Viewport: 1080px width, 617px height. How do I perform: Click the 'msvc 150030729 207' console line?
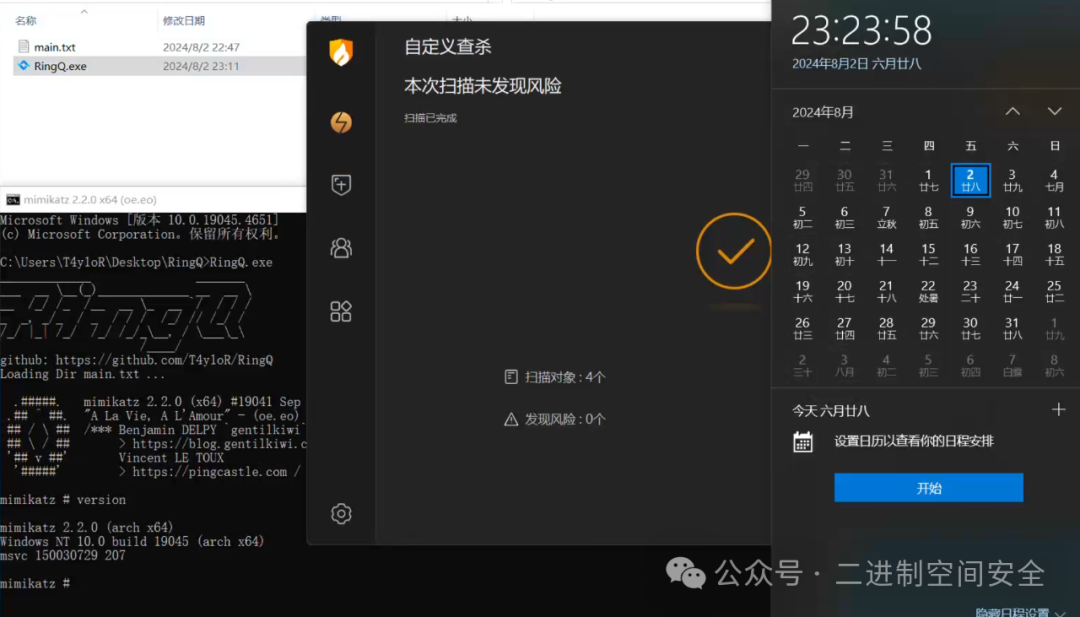tap(63, 556)
